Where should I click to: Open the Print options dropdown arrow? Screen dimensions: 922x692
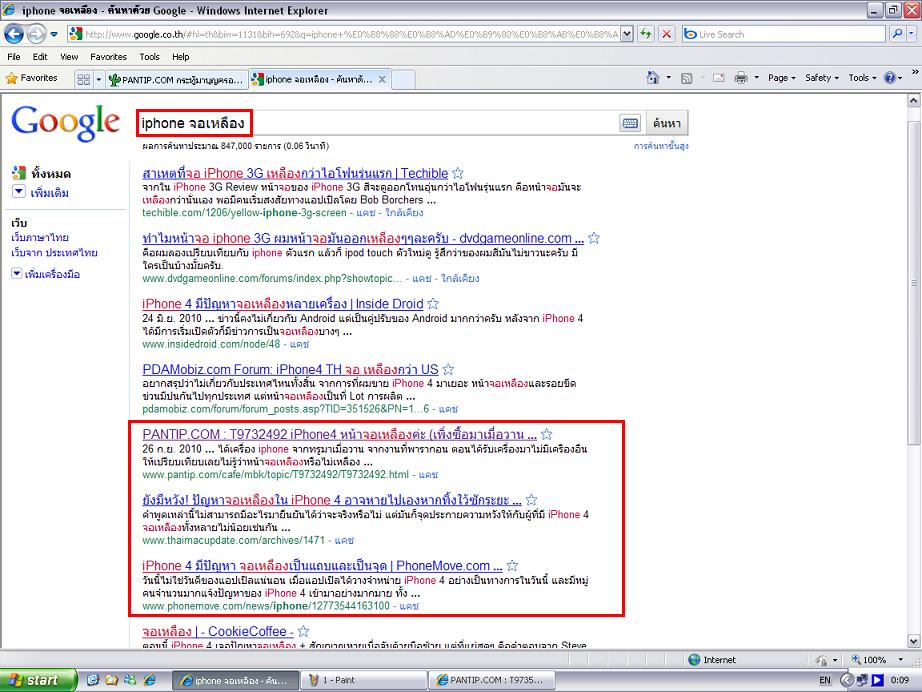point(756,78)
